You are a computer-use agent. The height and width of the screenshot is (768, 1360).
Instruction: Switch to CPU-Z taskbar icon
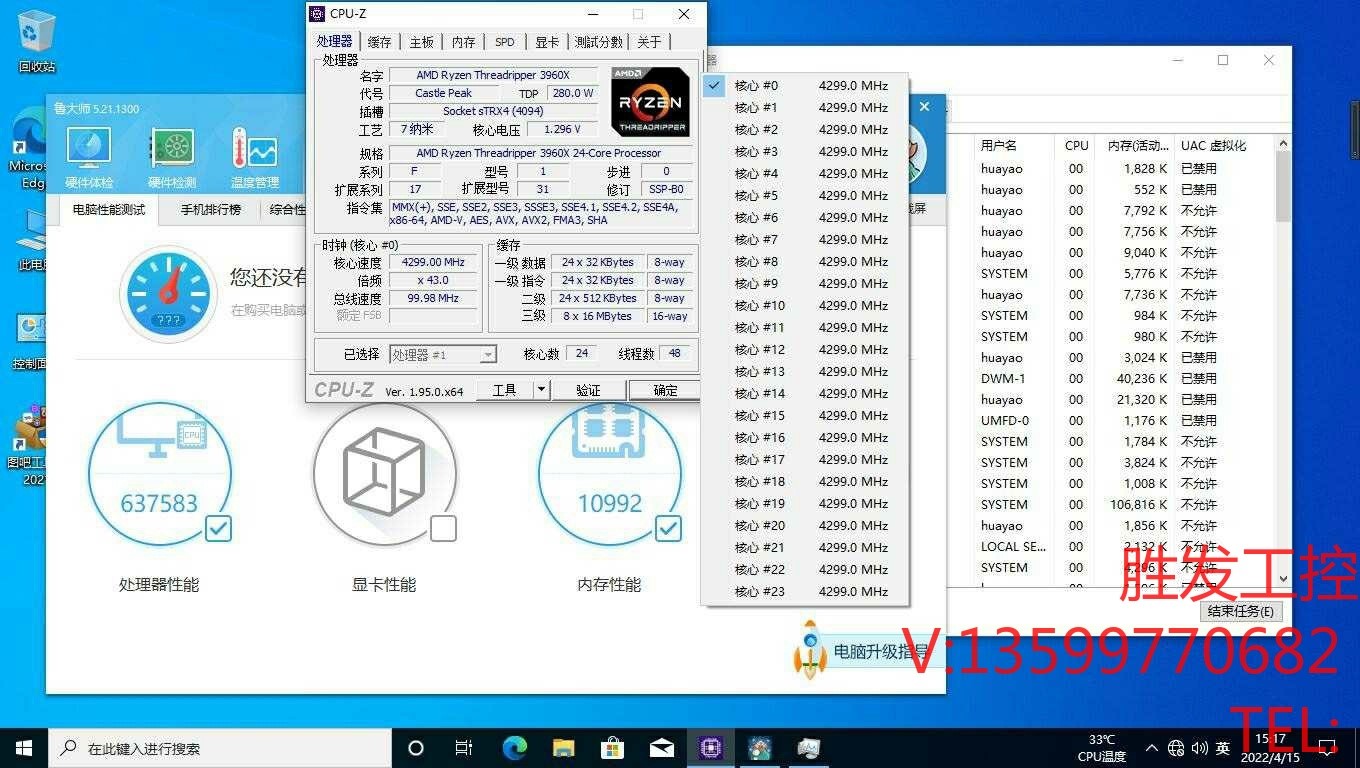tap(710, 748)
